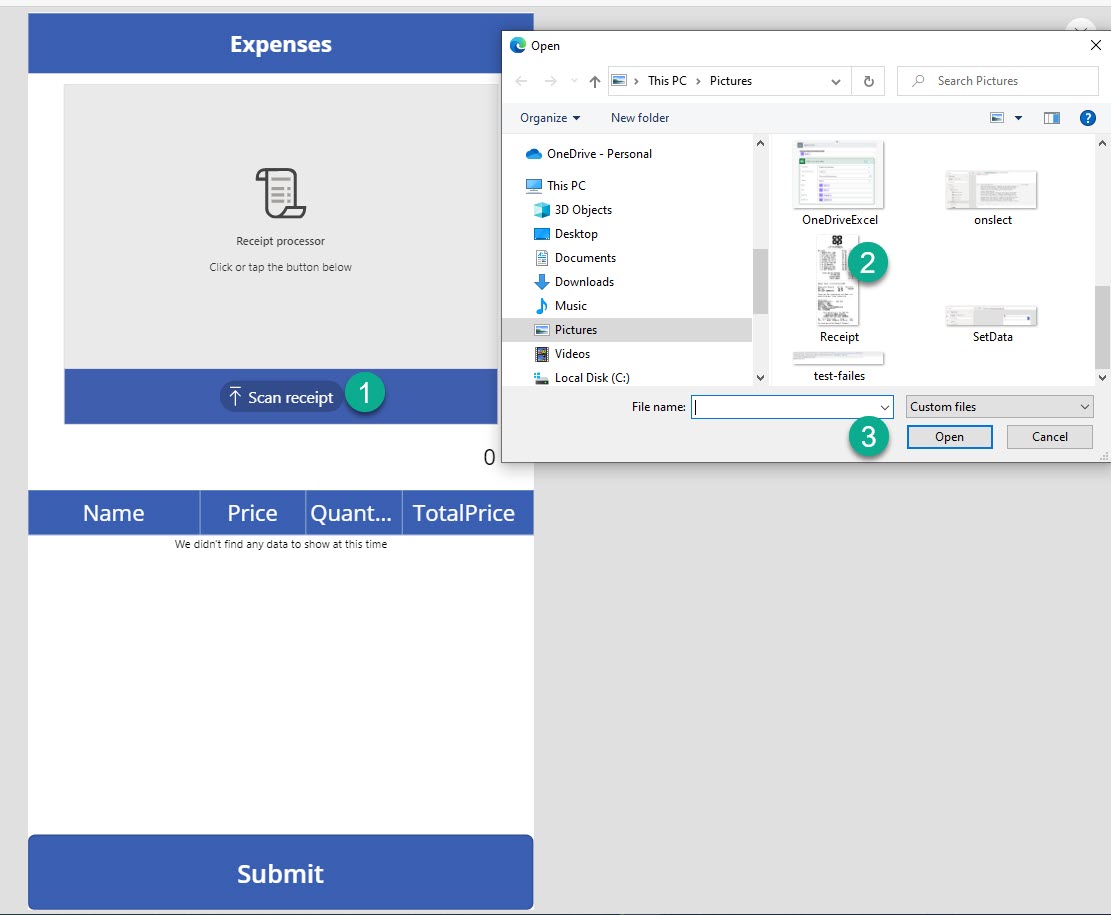Click the File name input field
The height and width of the screenshot is (915, 1111).
point(784,407)
